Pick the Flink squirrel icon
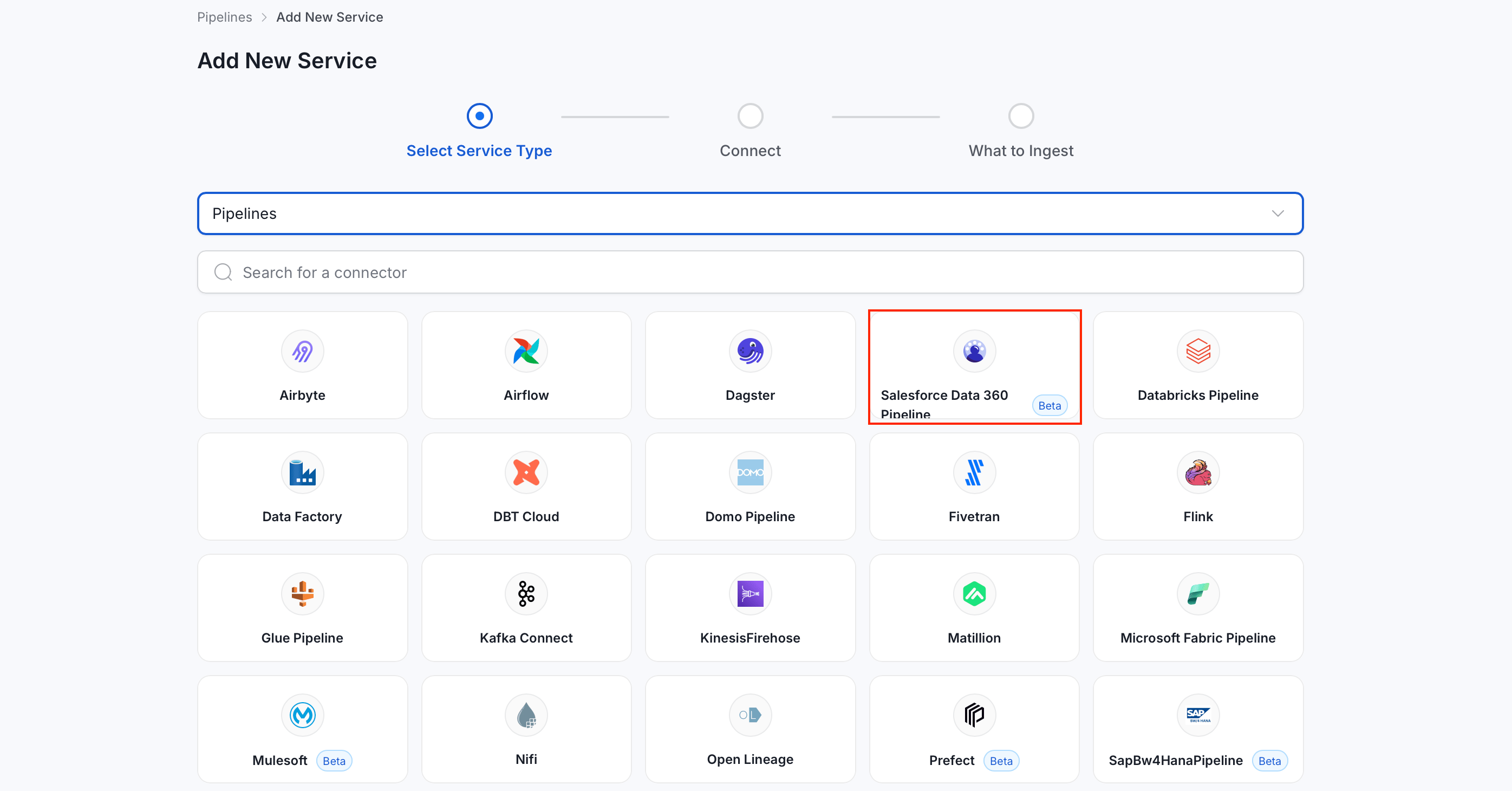Viewport: 1512px width, 791px height. click(x=1198, y=473)
